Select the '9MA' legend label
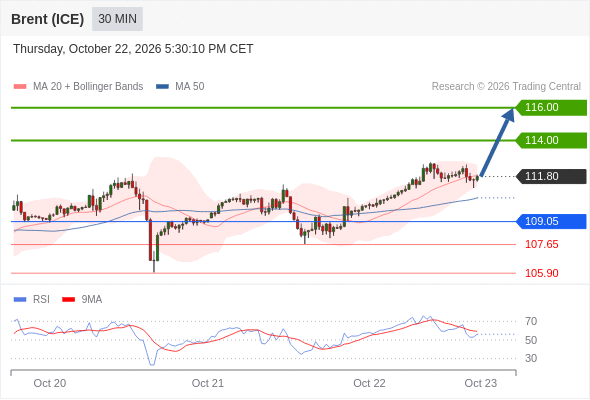The image size is (590, 400). 92,300
